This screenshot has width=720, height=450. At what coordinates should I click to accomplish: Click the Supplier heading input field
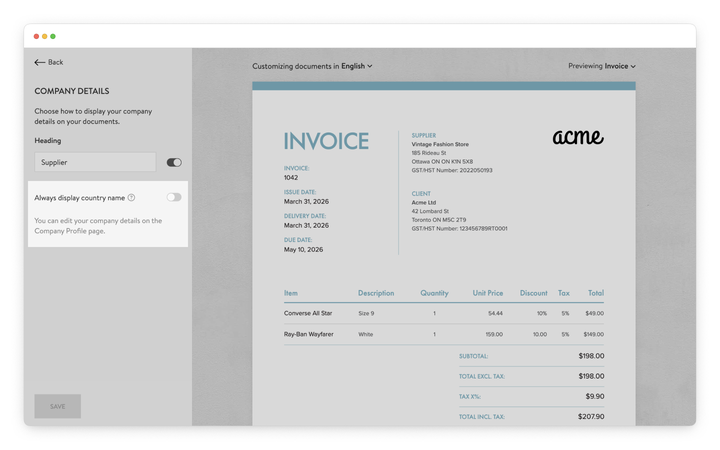(95, 162)
